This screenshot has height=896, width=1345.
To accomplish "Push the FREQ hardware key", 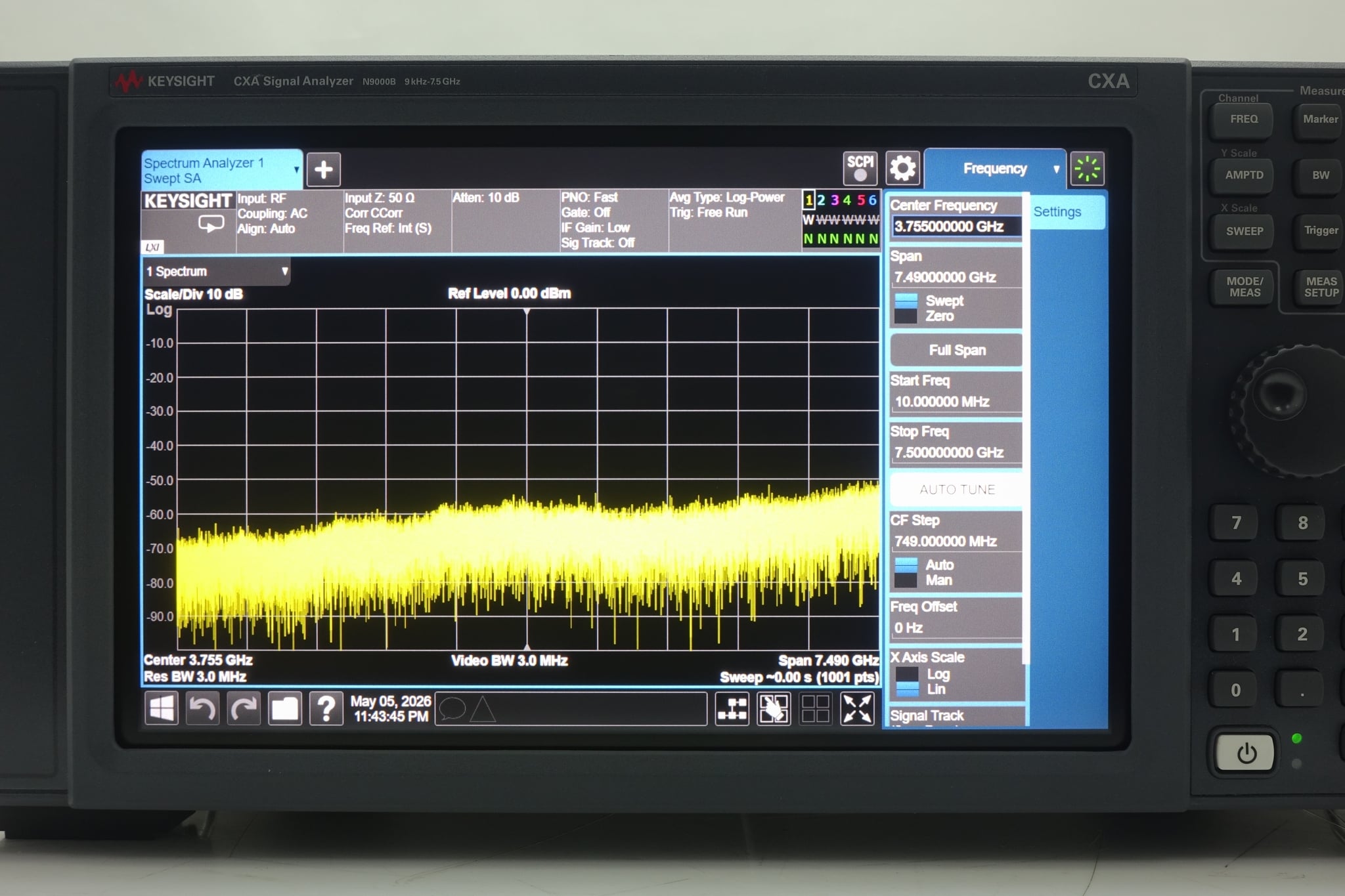I will (x=1244, y=119).
